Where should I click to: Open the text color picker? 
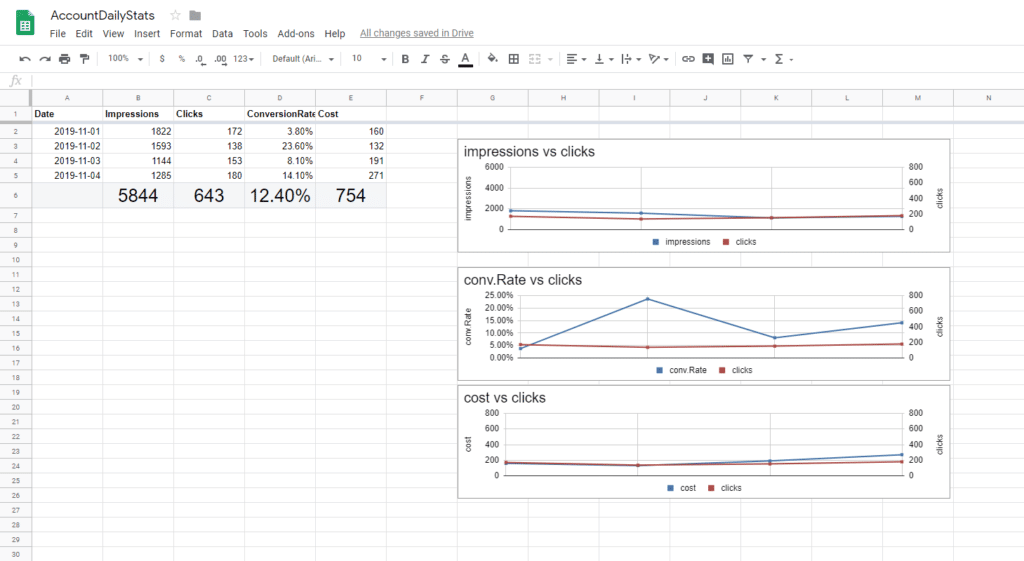click(465, 59)
